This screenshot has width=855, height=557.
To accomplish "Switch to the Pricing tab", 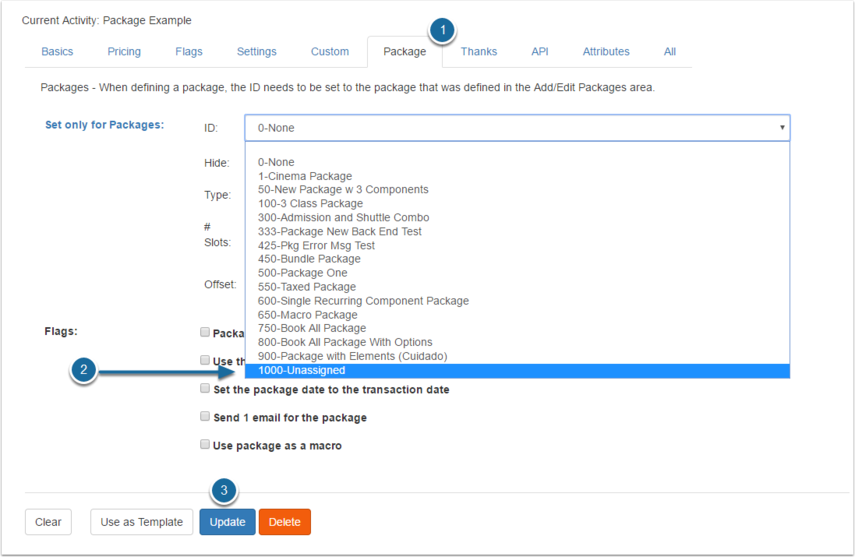I will click(x=124, y=51).
